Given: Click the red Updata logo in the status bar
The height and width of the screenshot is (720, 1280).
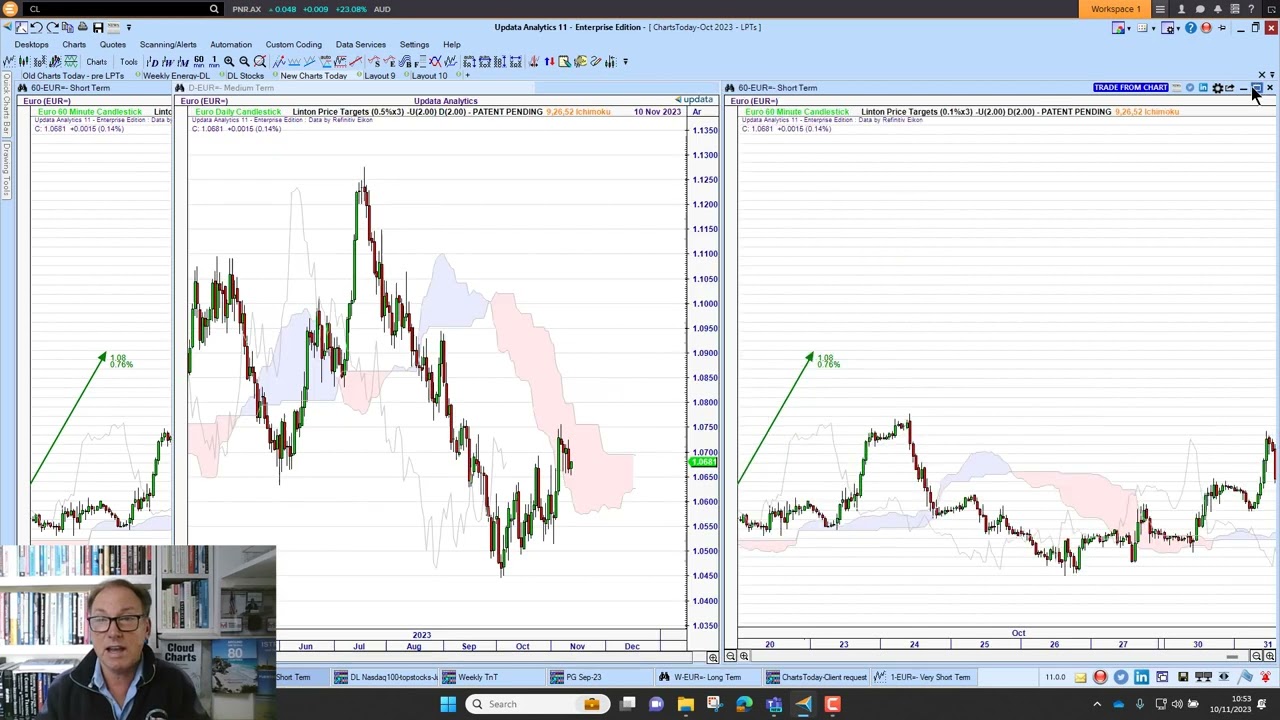Looking at the screenshot, I should [1100, 677].
